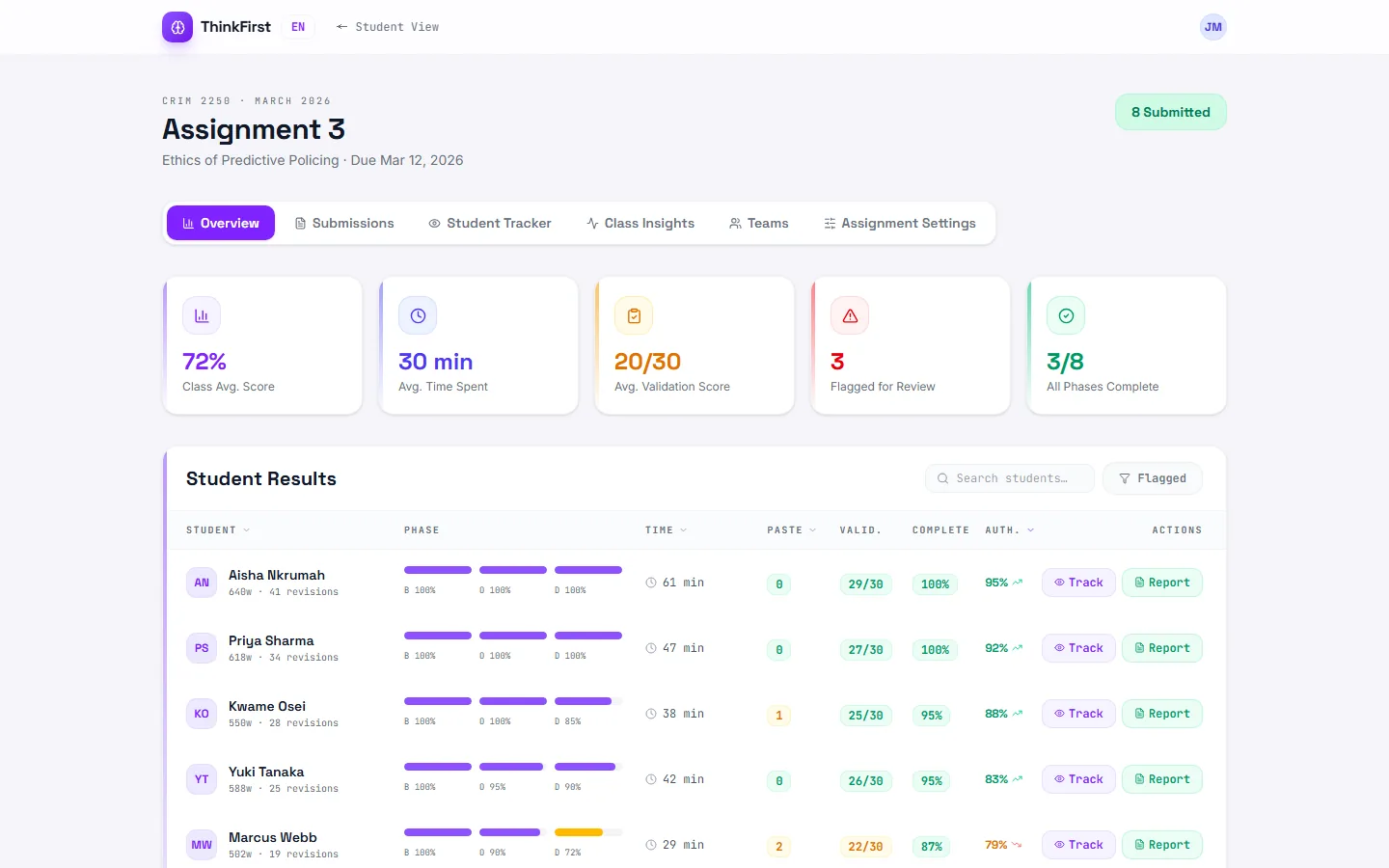Go back to Student View
The image size is (1389, 868).
tap(388, 27)
